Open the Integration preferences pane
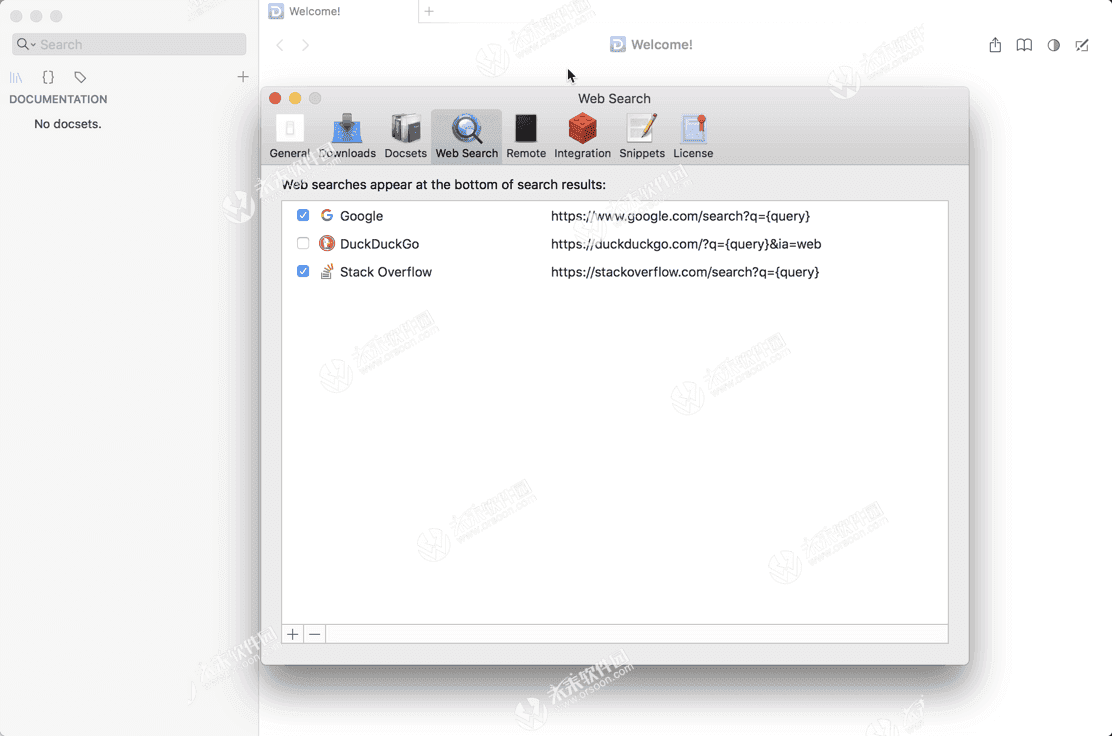Viewport: 1112px width, 736px height. 582,136
